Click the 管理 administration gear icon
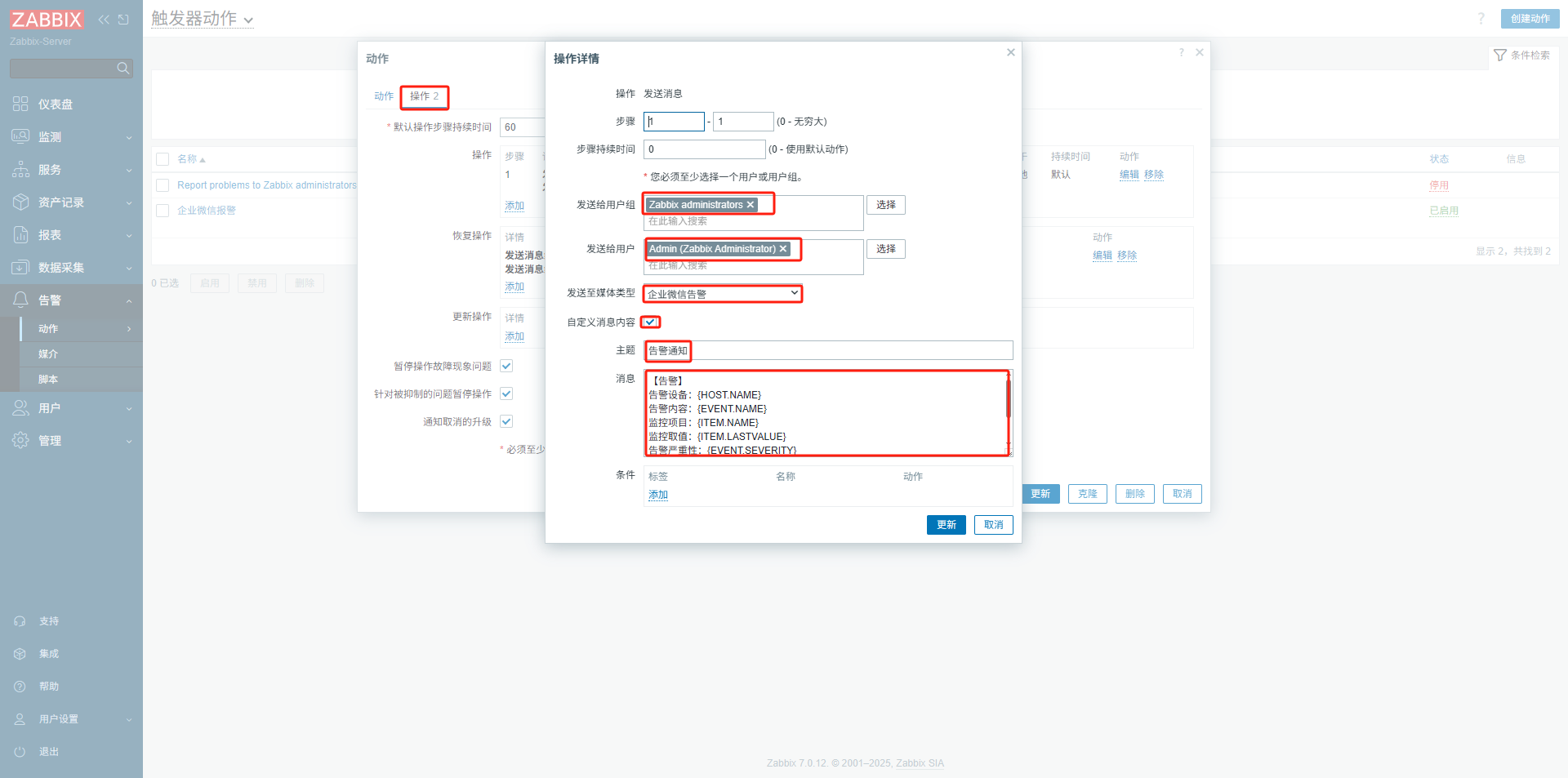1568x778 pixels. (20, 440)
